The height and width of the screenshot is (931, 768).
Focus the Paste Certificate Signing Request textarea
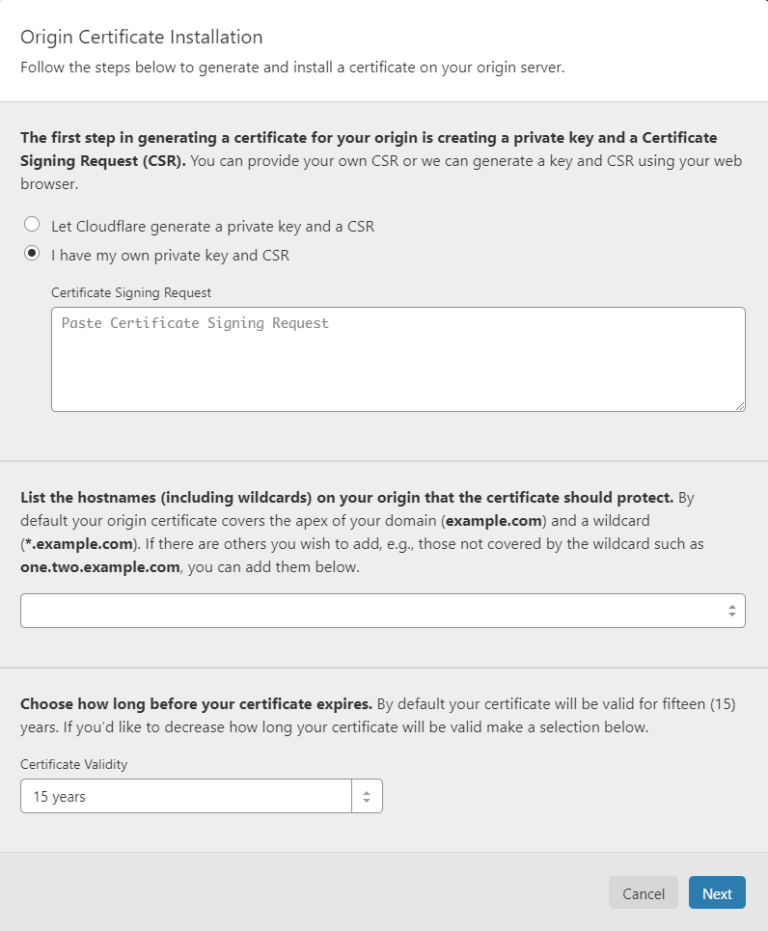(398, 359)
